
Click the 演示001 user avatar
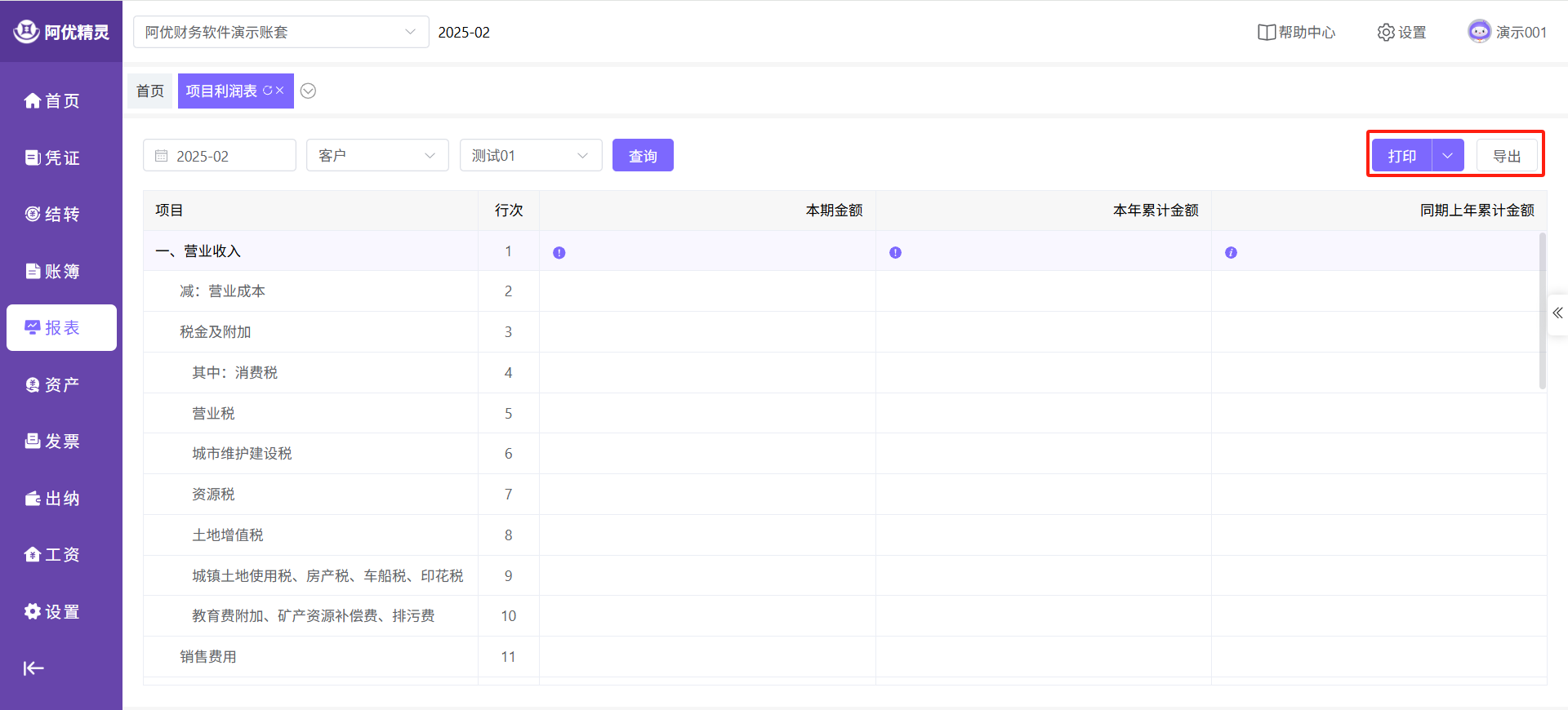pos(1479,32)
